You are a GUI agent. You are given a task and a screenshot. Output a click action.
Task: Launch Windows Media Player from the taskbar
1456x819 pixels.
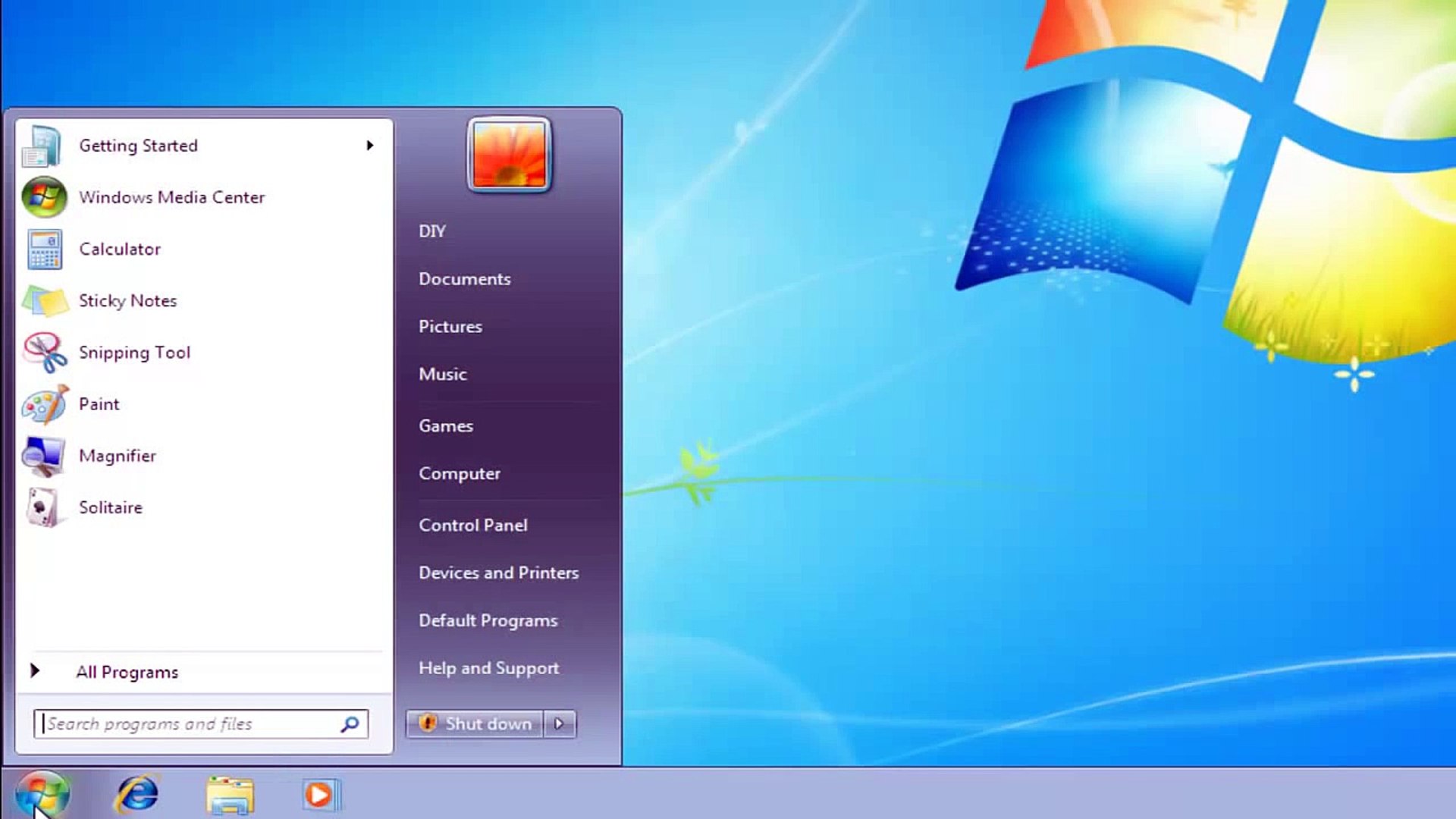click(321, 795)
